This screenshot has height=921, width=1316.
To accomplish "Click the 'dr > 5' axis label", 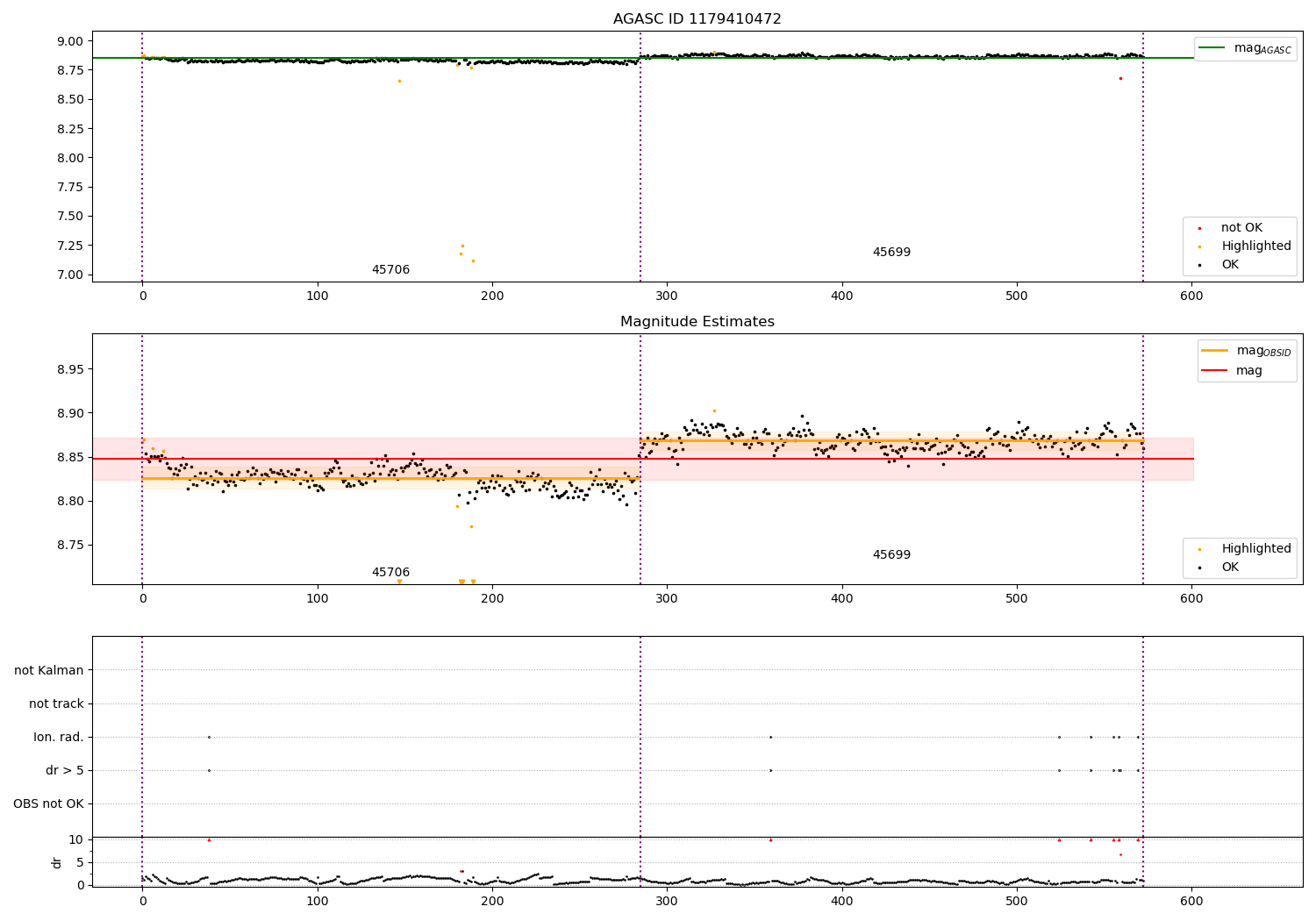I will [64, 771].
